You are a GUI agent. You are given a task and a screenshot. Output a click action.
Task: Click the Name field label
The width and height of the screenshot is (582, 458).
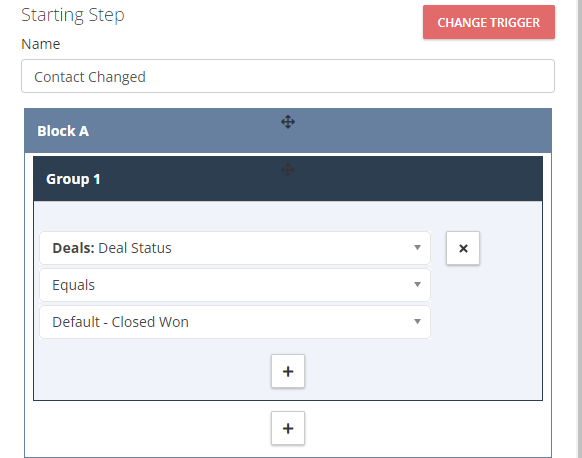click(x=41, y=44)
